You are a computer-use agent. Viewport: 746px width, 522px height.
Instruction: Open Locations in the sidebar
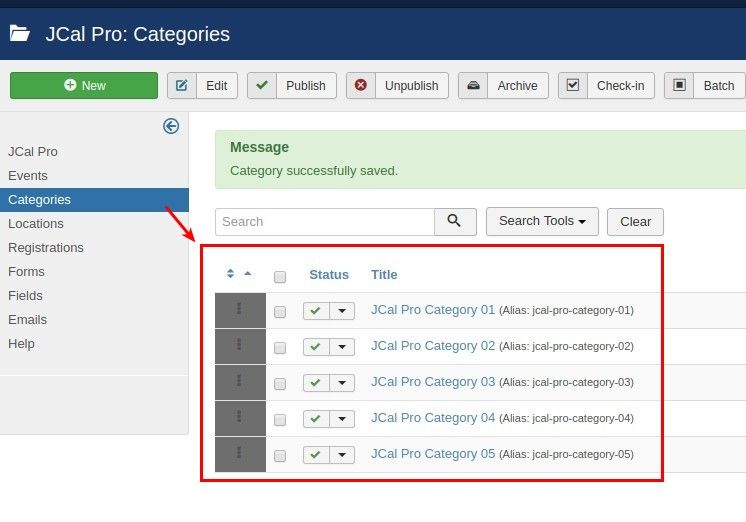pyautogui.click(x=36, y=224)
